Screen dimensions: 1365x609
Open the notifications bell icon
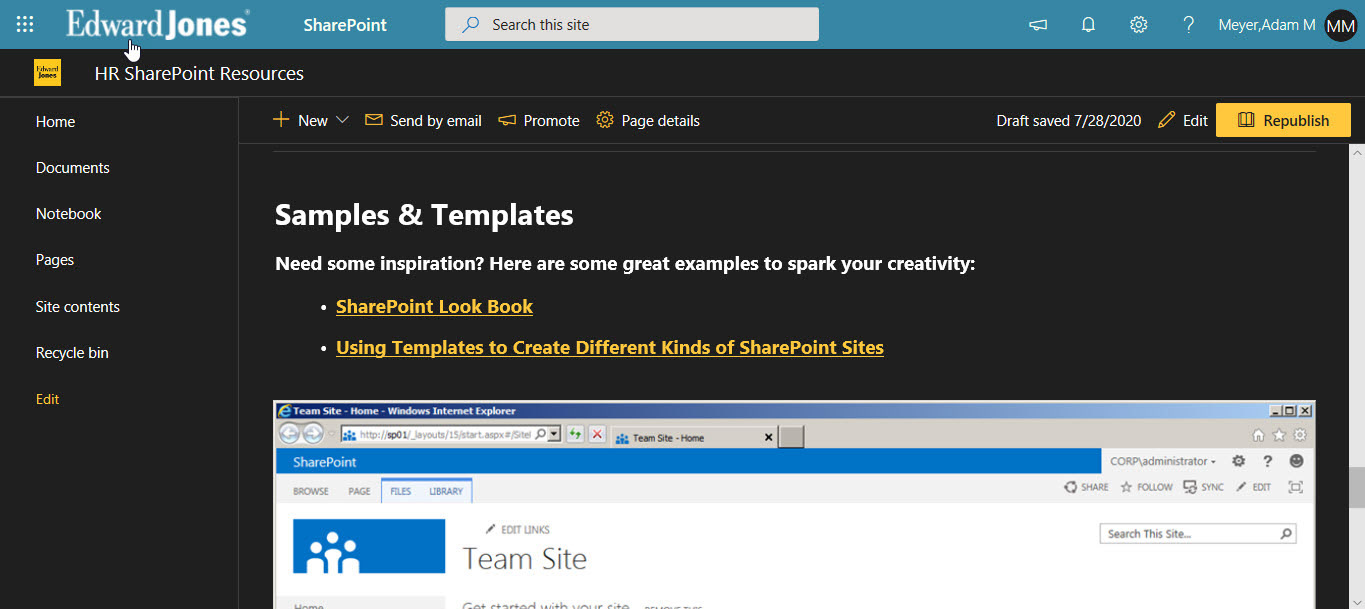(x=1089, y=25)
